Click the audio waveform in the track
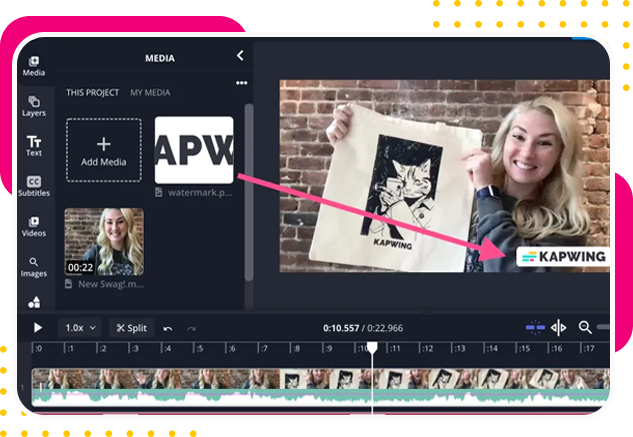 (x=321, y=397)
